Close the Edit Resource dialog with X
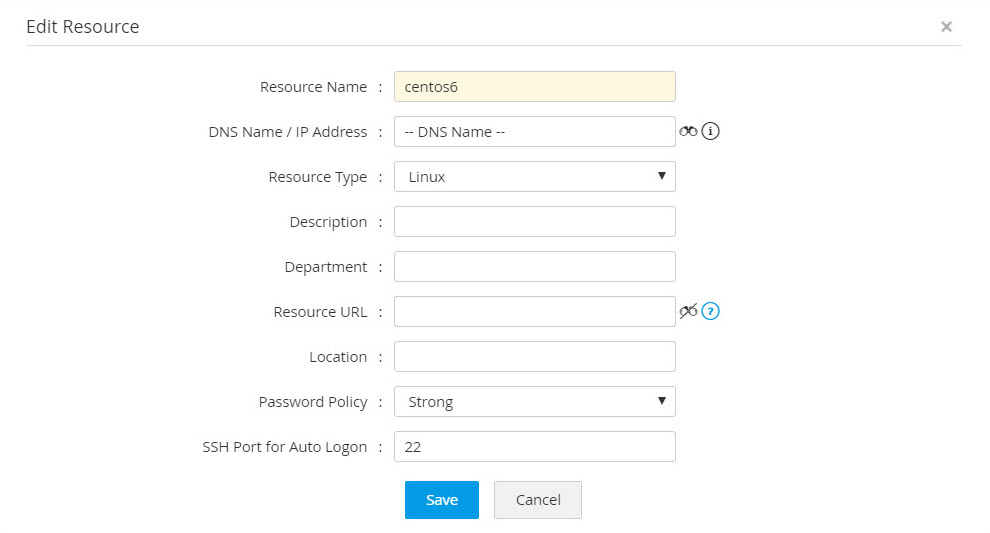 click(x=946, y=27)
